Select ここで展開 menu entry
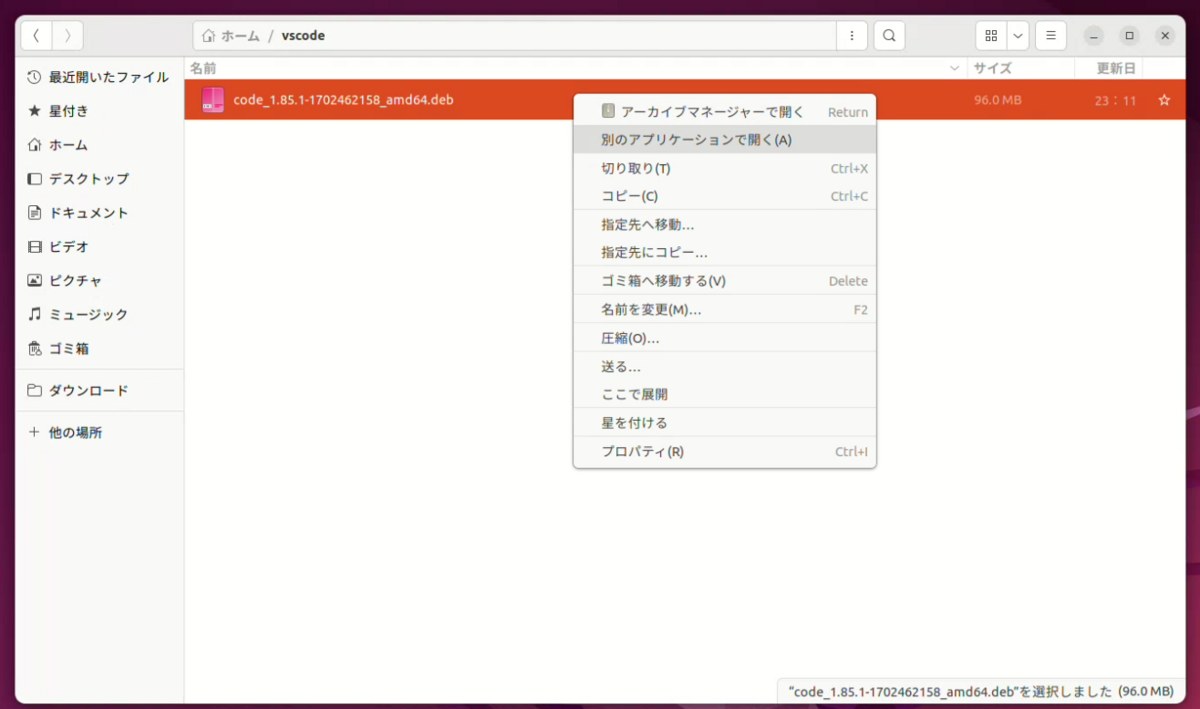The height and width of the screenshot is (709, 1200). coord(724,394)
